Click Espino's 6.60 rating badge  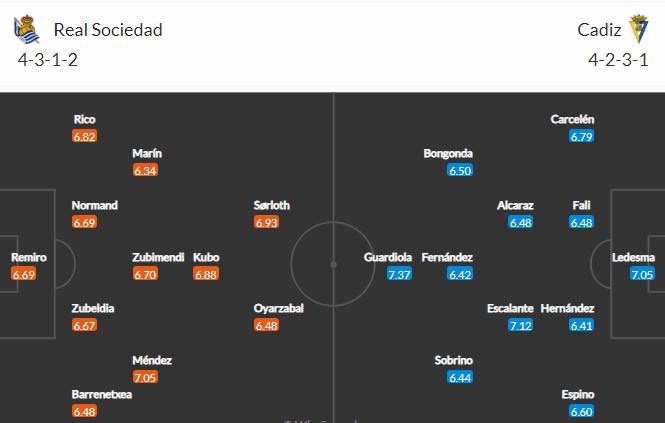click(x=581, y=412)
